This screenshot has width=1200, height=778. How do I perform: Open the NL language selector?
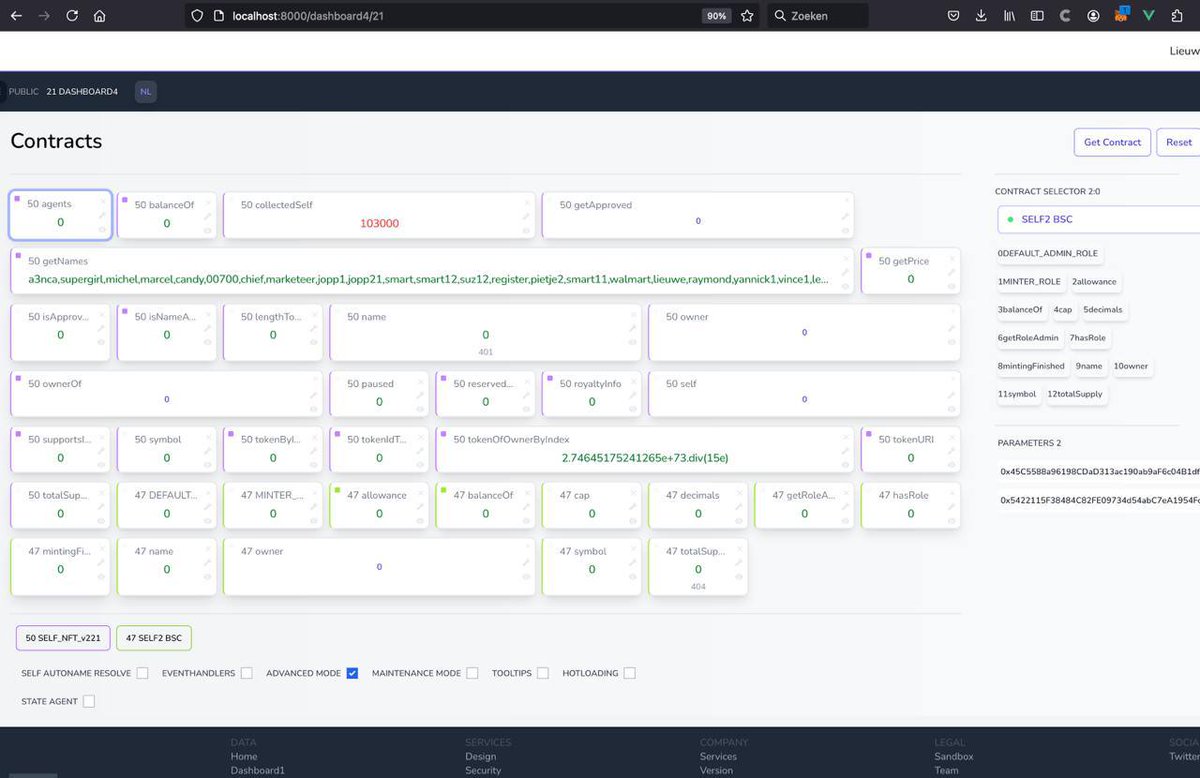pos(146,92)
